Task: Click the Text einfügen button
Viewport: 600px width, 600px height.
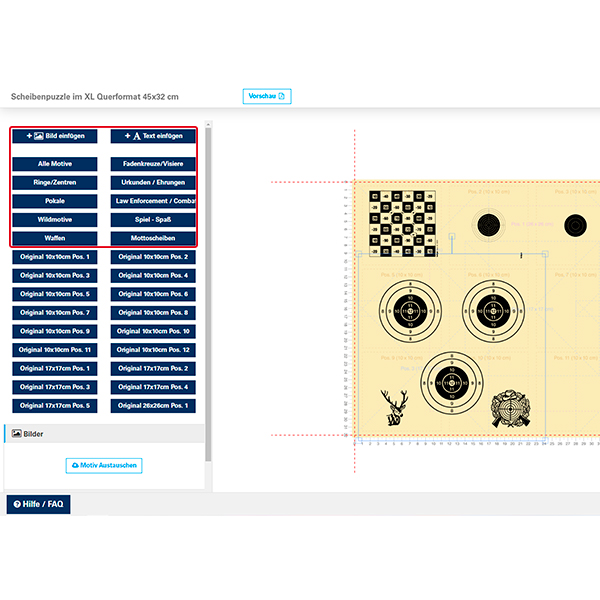Action: (153, 136)
